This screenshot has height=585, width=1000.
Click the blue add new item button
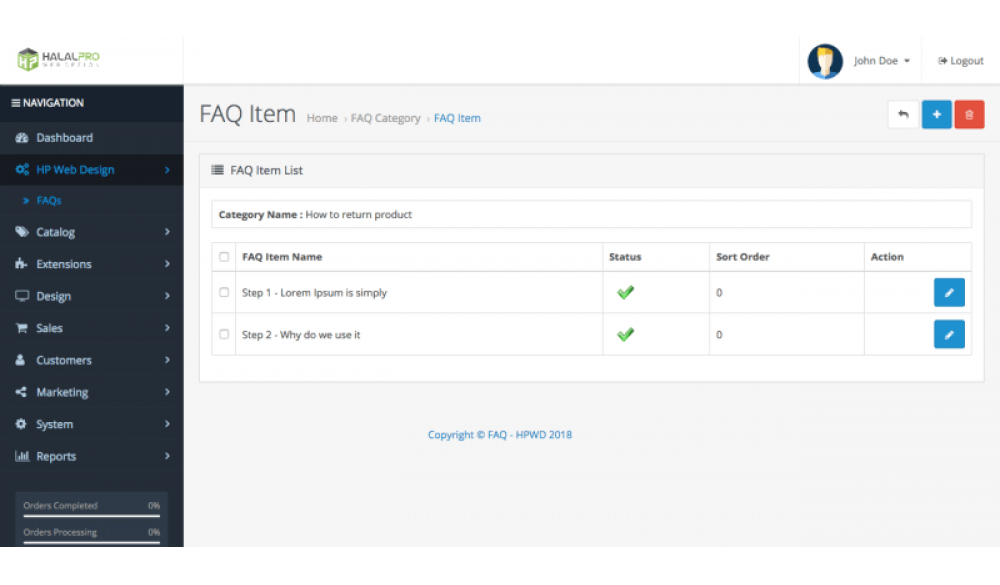(936, 115)
